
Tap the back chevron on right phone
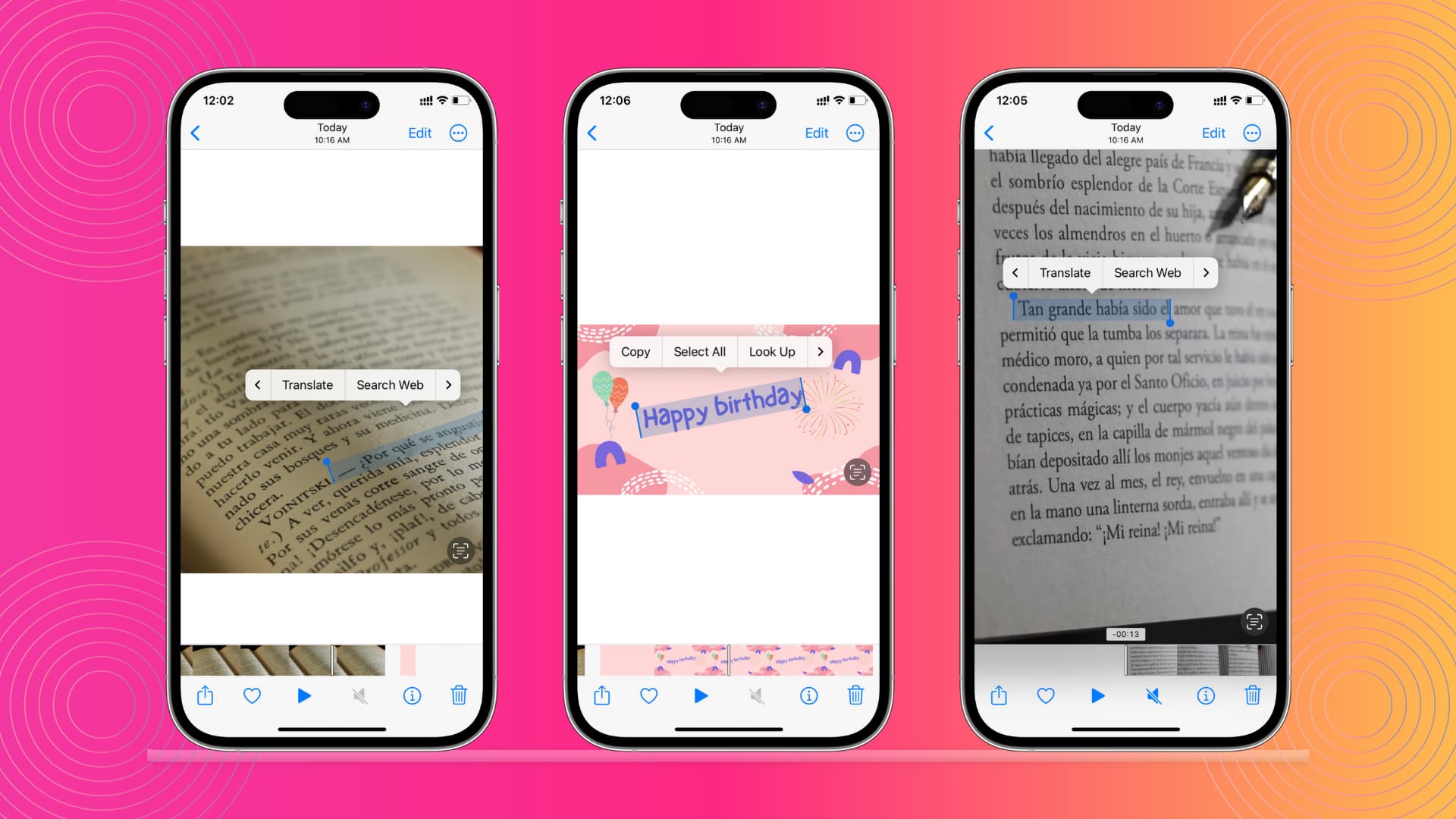point(988,133)
